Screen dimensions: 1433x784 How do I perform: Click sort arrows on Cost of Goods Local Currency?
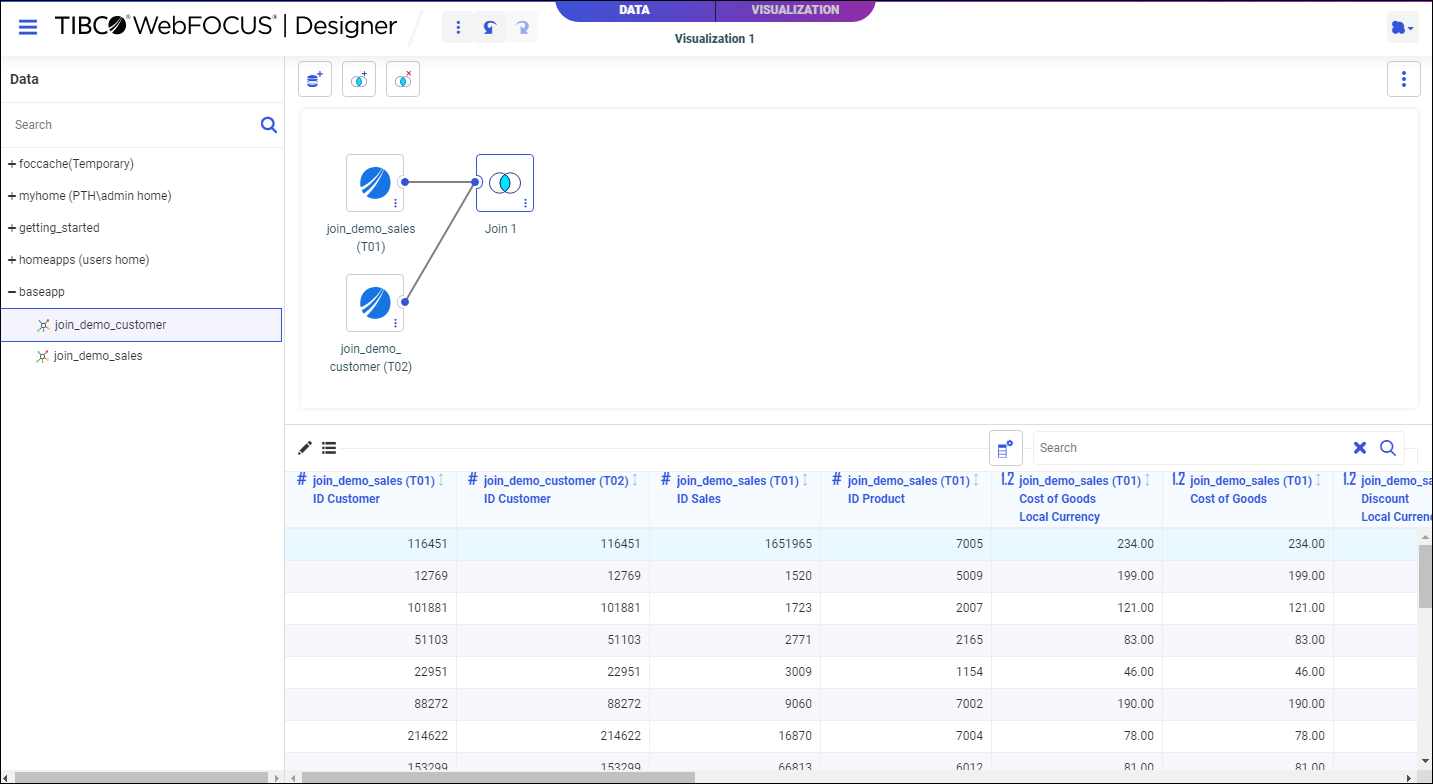pyautogui.click(x=1147, y=481)
